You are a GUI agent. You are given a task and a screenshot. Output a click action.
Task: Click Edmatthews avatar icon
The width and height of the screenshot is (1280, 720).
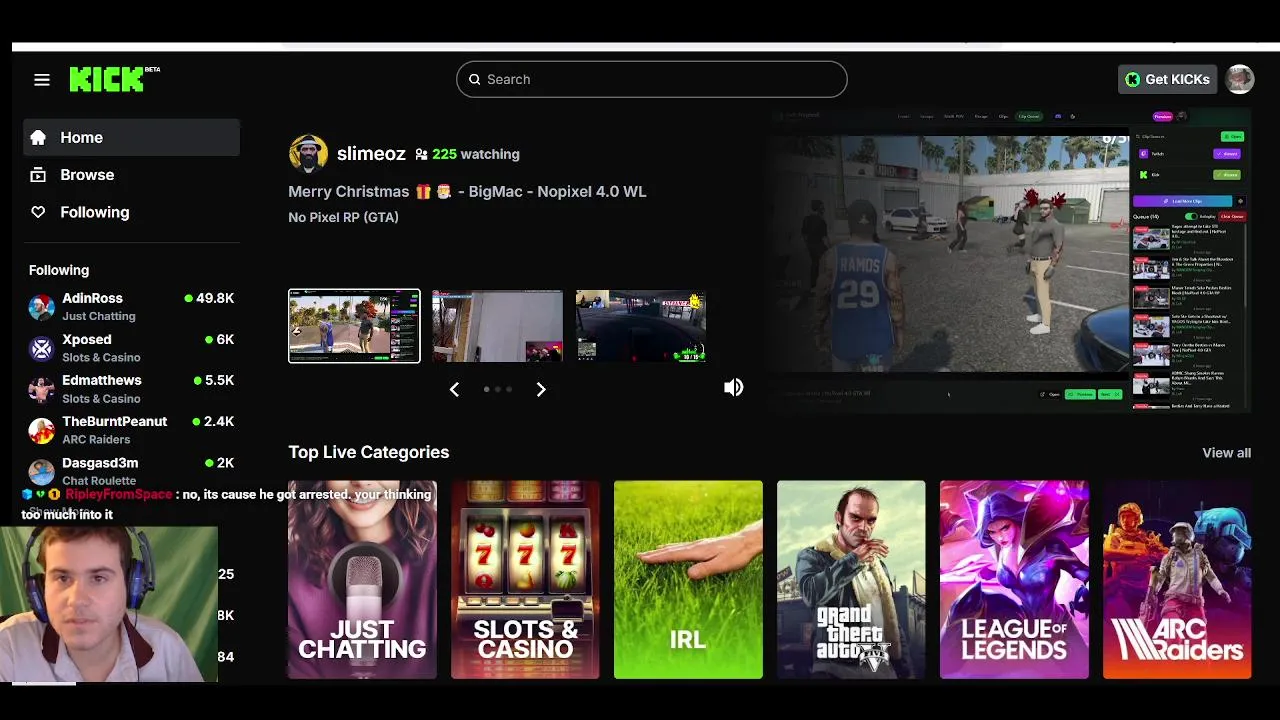(41, 389)
